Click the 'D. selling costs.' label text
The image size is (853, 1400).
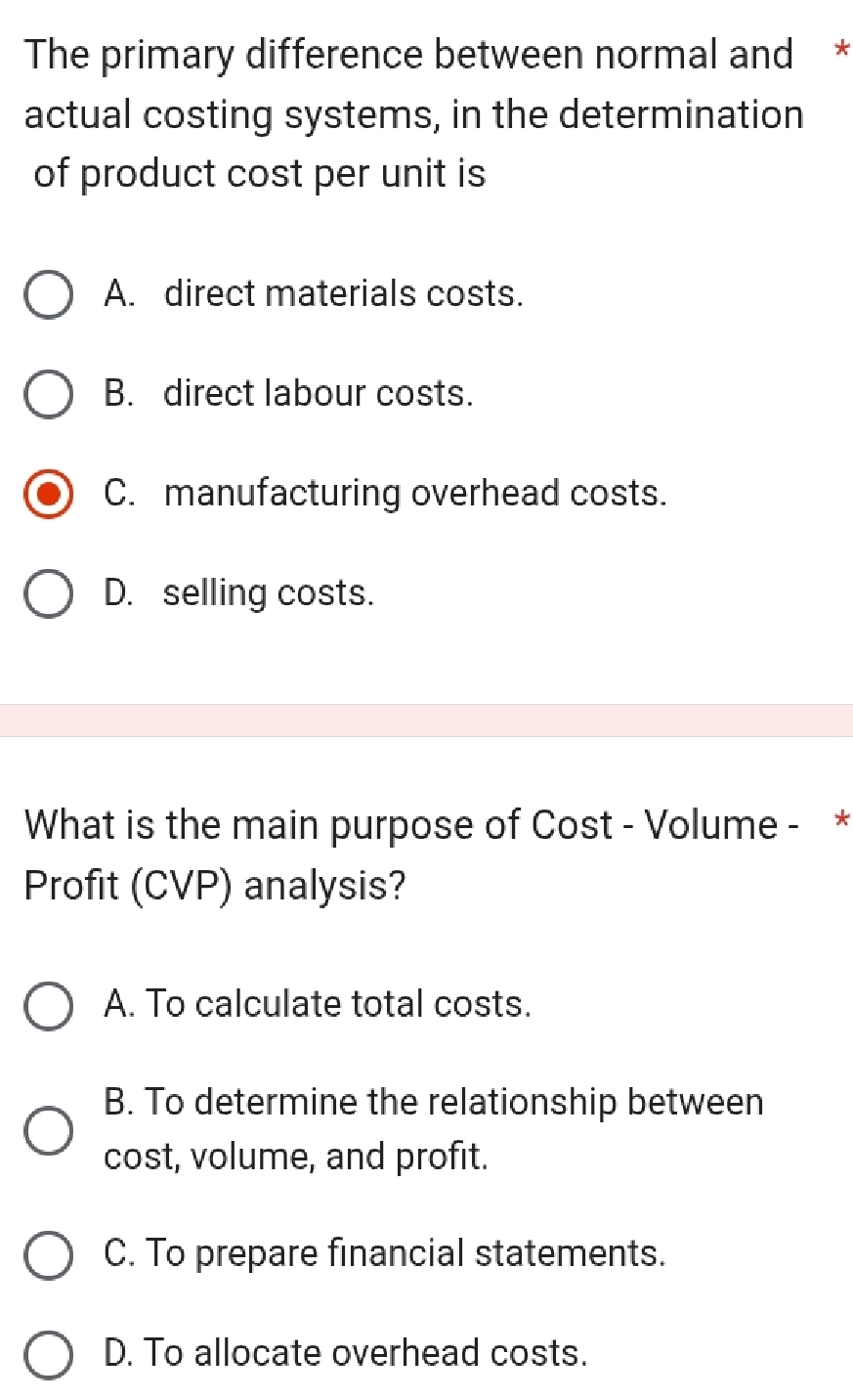(x=238, y=593)
